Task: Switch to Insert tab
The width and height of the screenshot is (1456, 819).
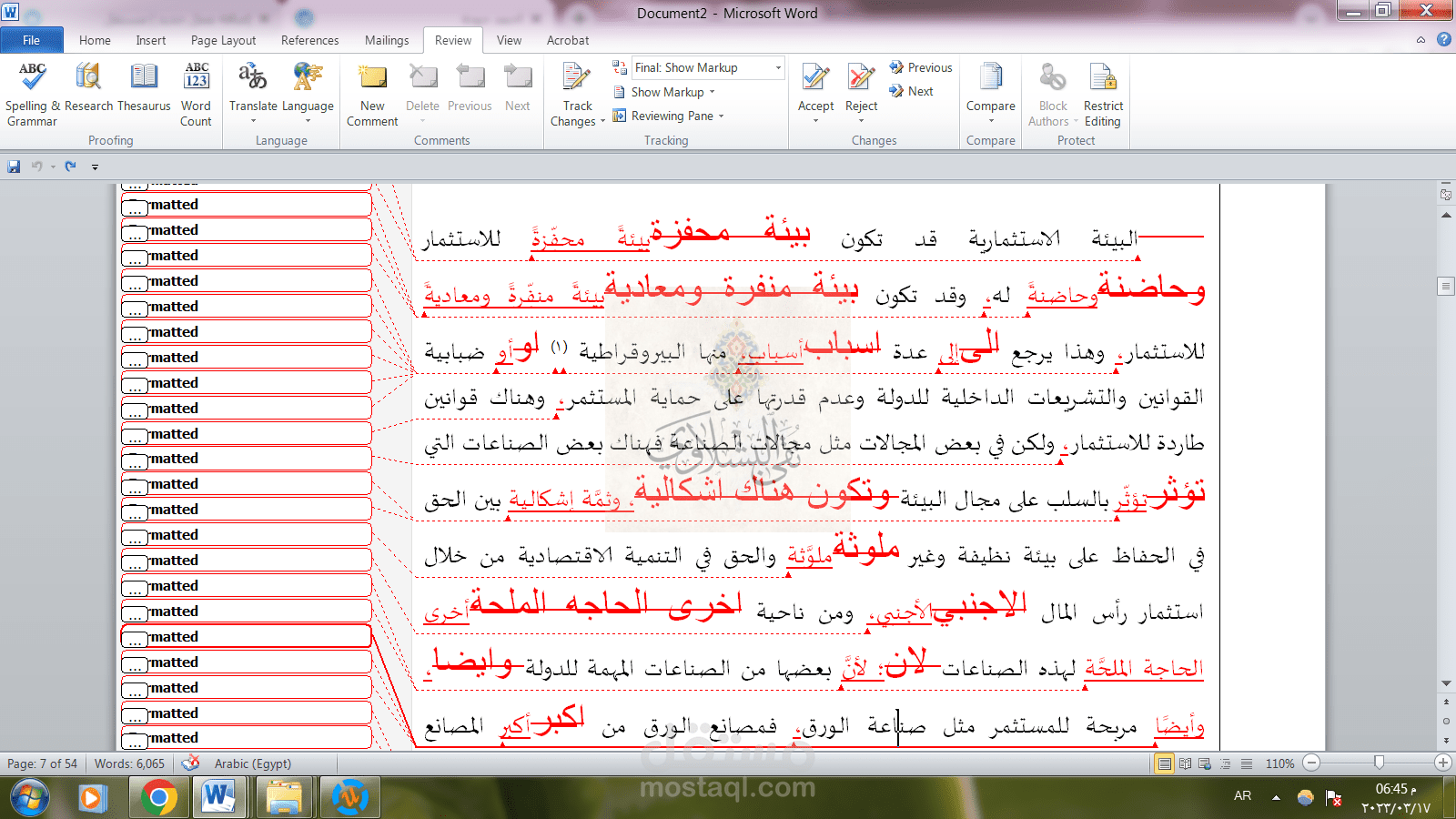Action: [x=151, y=40]
